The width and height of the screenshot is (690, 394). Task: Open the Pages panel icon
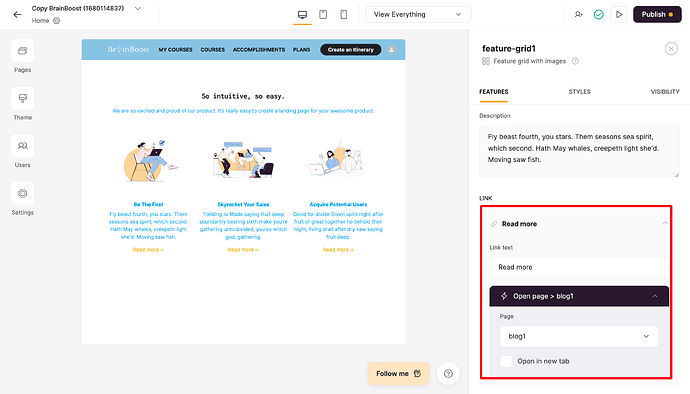22,51
